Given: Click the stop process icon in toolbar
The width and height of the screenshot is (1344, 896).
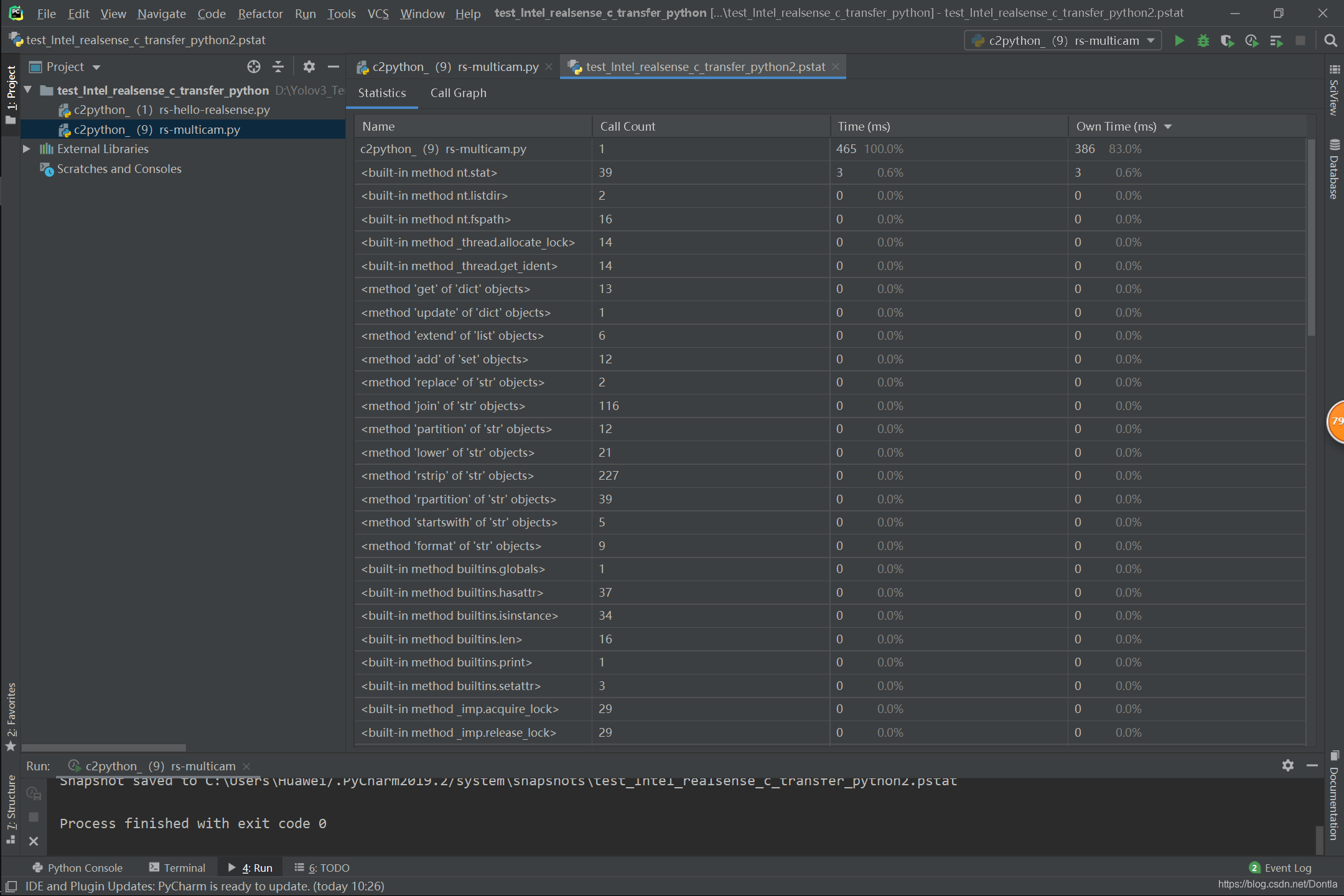Looking at the screenshot, I should [x=1300, y=40].
